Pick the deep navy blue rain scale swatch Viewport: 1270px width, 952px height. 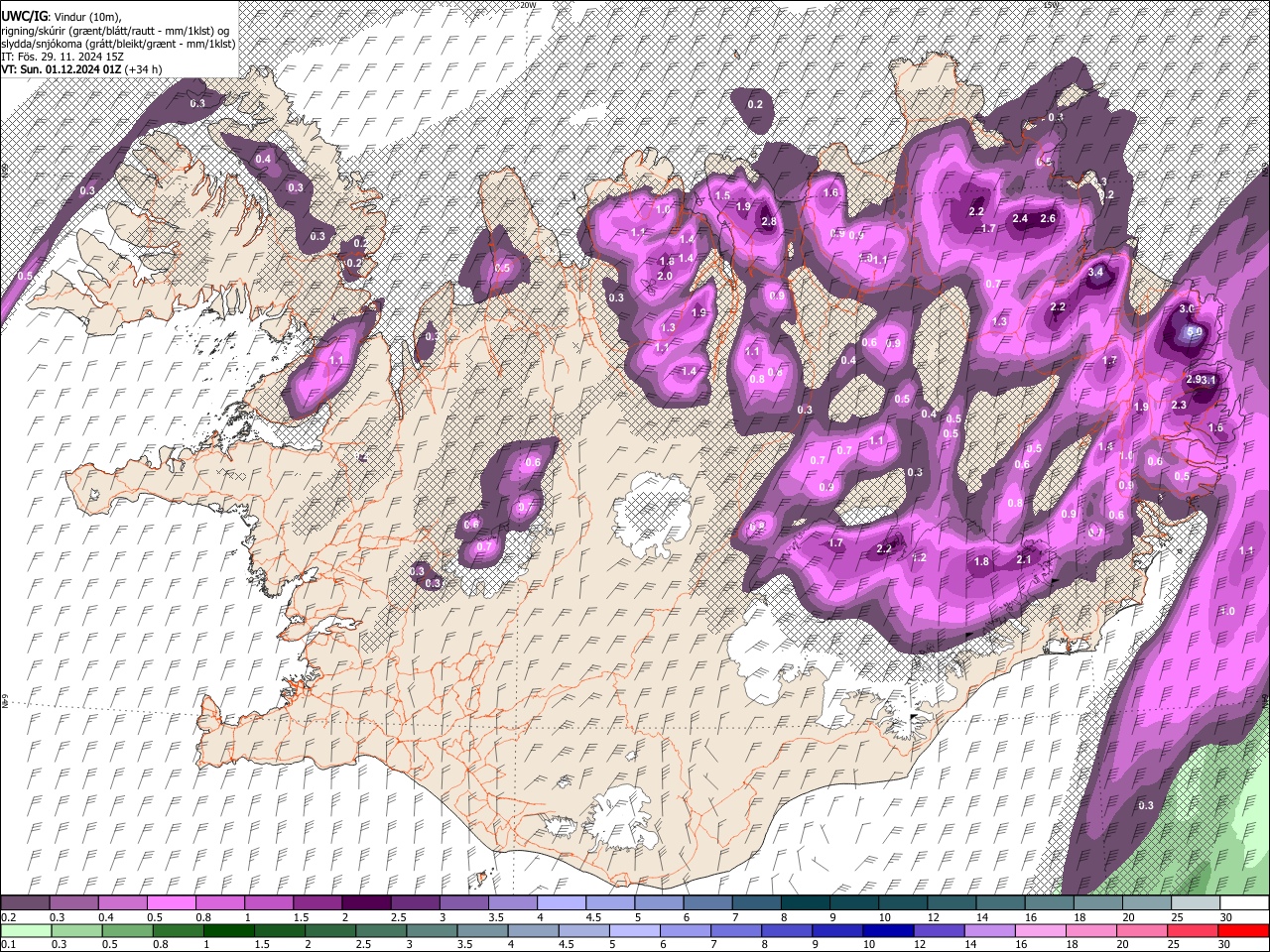(890, 930)
